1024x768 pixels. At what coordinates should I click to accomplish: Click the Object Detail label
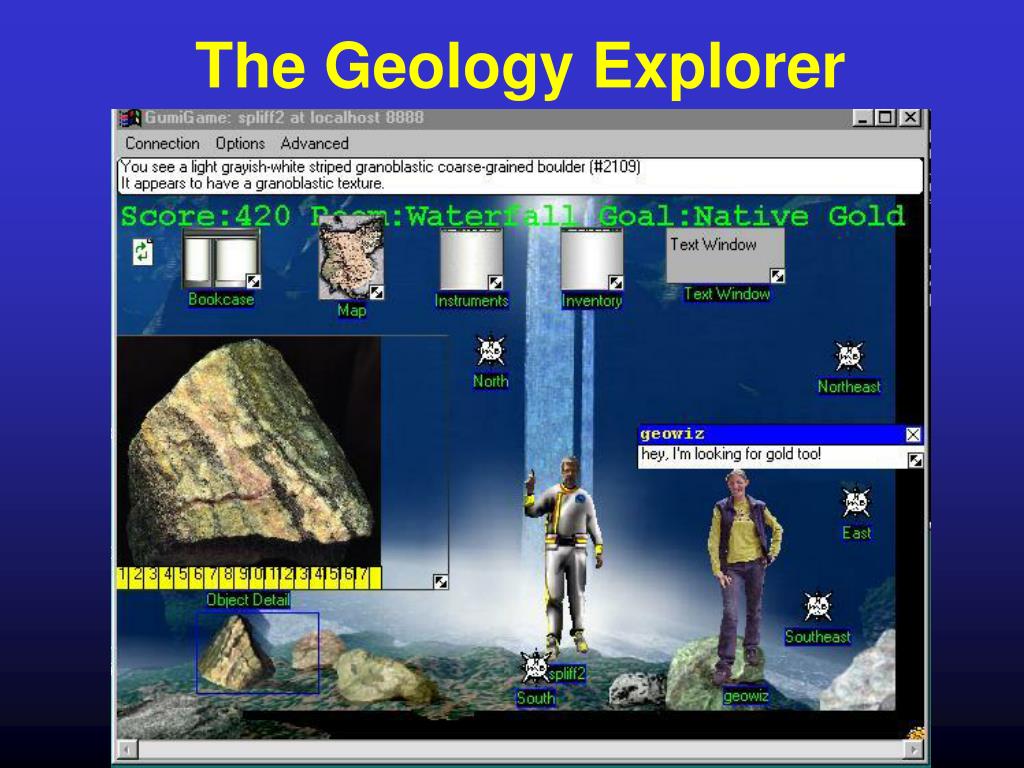coord(248,600)
